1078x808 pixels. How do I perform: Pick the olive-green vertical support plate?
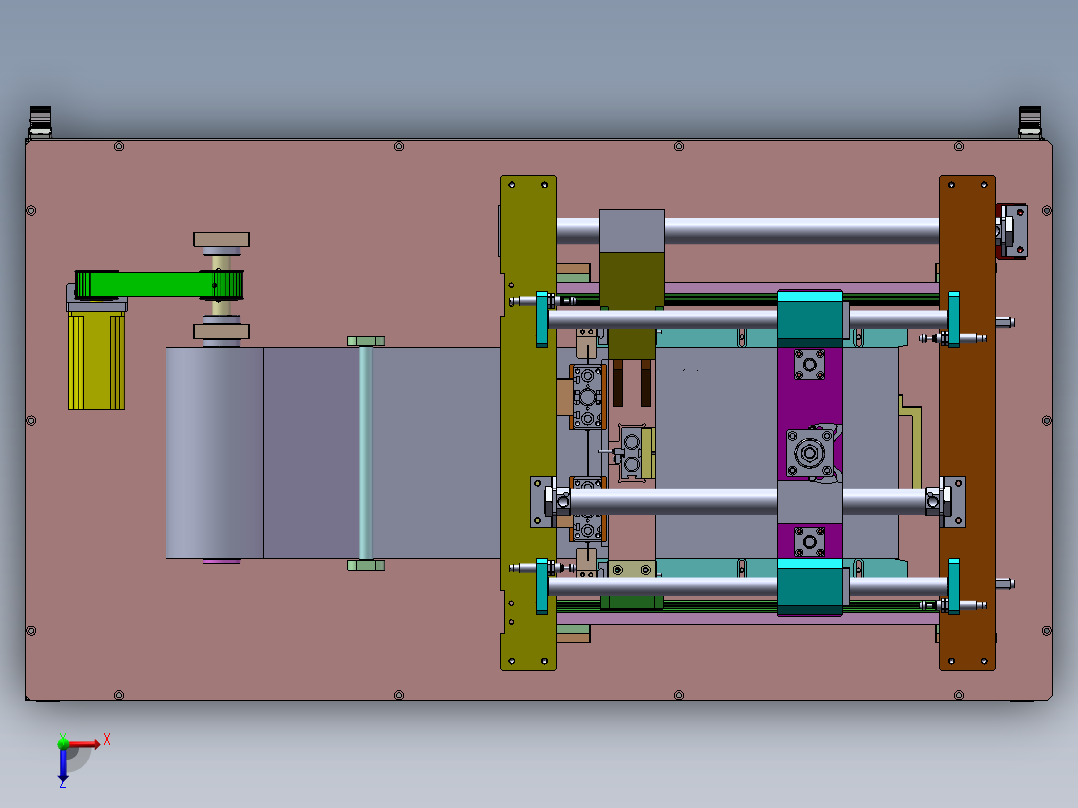(x=527, y=422)
